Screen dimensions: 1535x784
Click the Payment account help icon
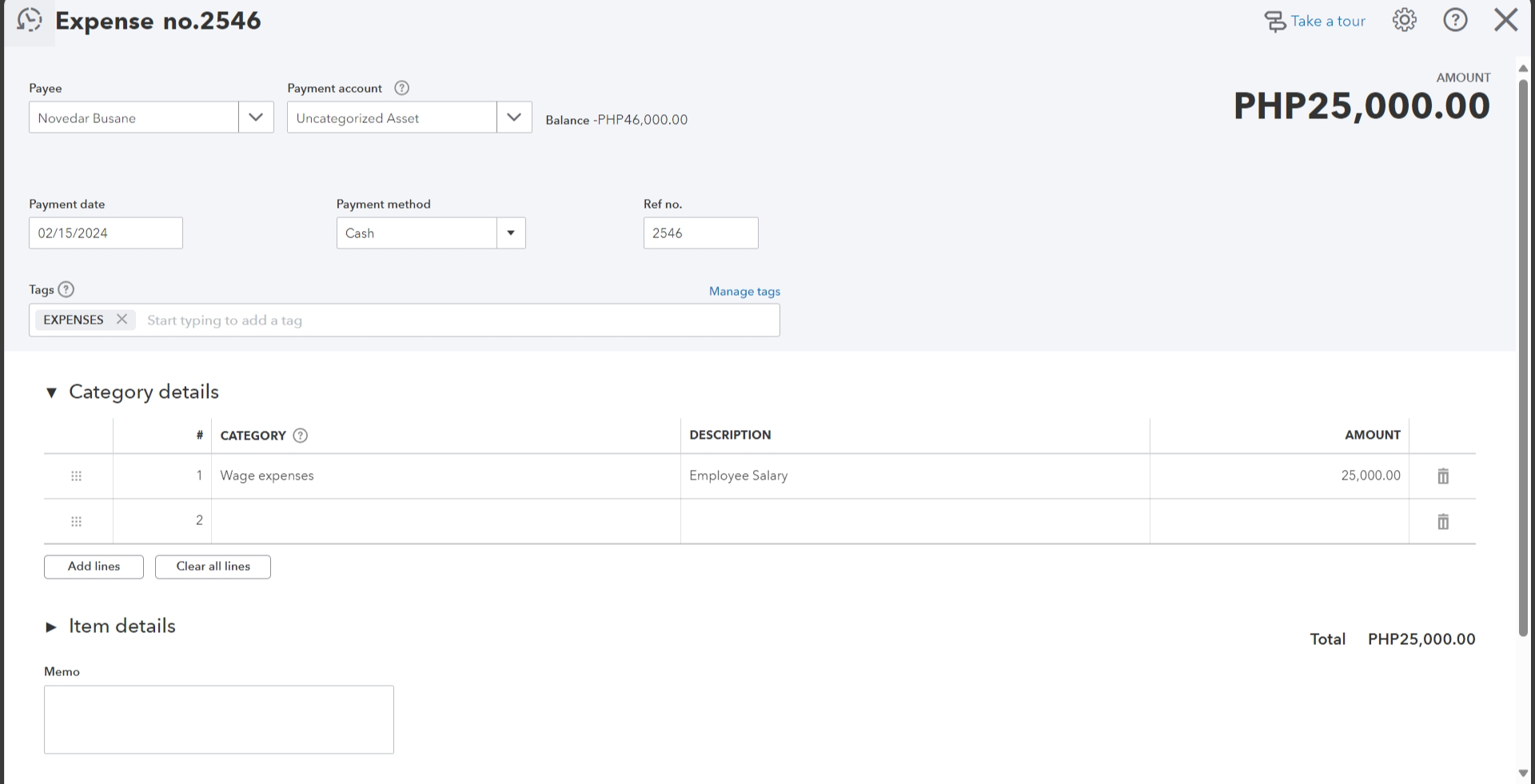(x=402, y=88)
